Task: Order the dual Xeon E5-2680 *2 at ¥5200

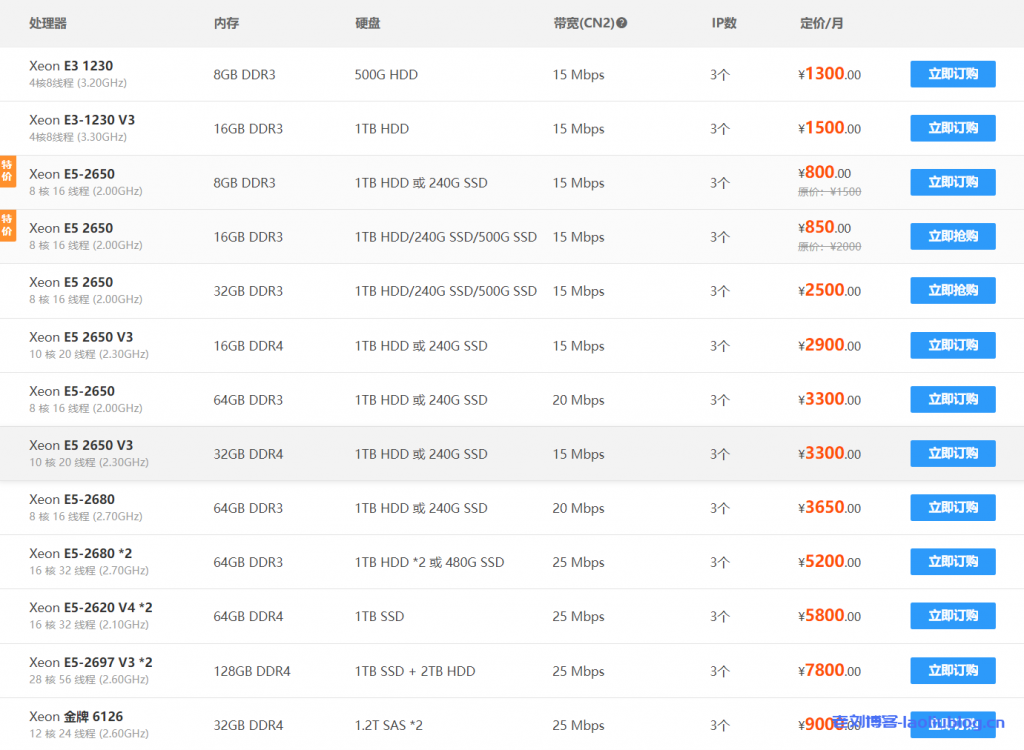Action: tap(952, 562)
